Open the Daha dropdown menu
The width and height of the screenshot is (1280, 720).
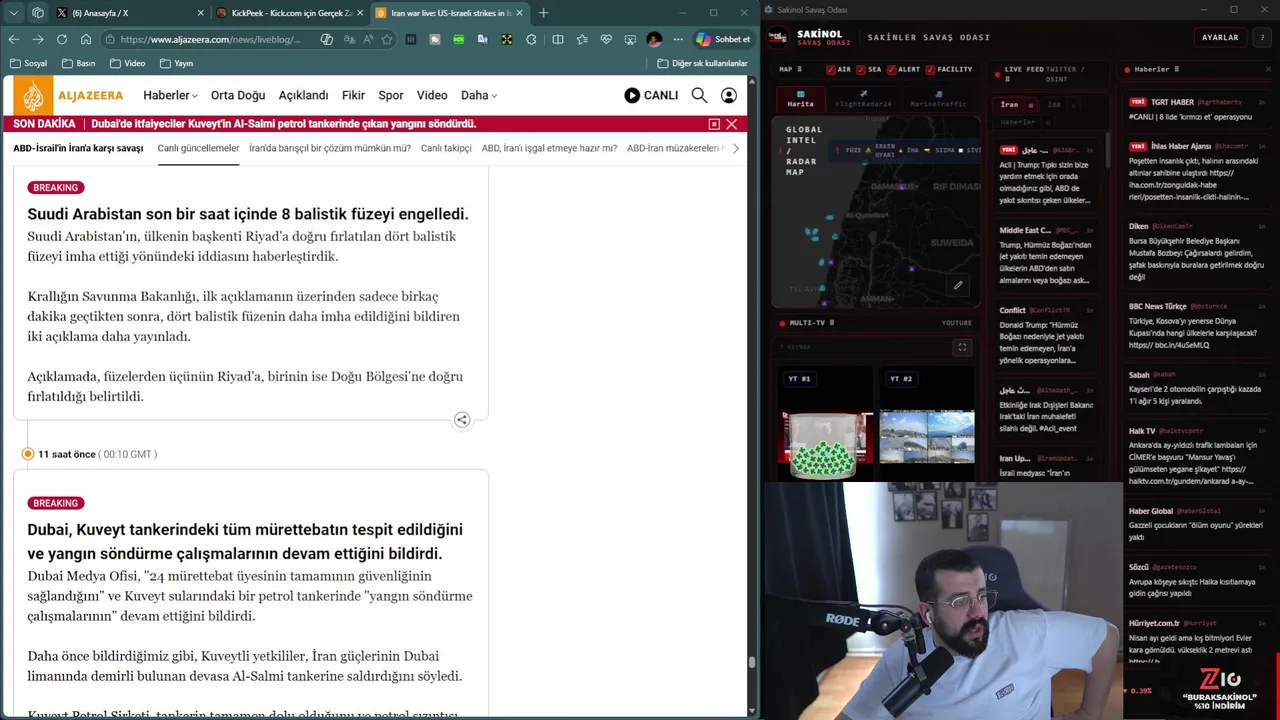point(479,95)
